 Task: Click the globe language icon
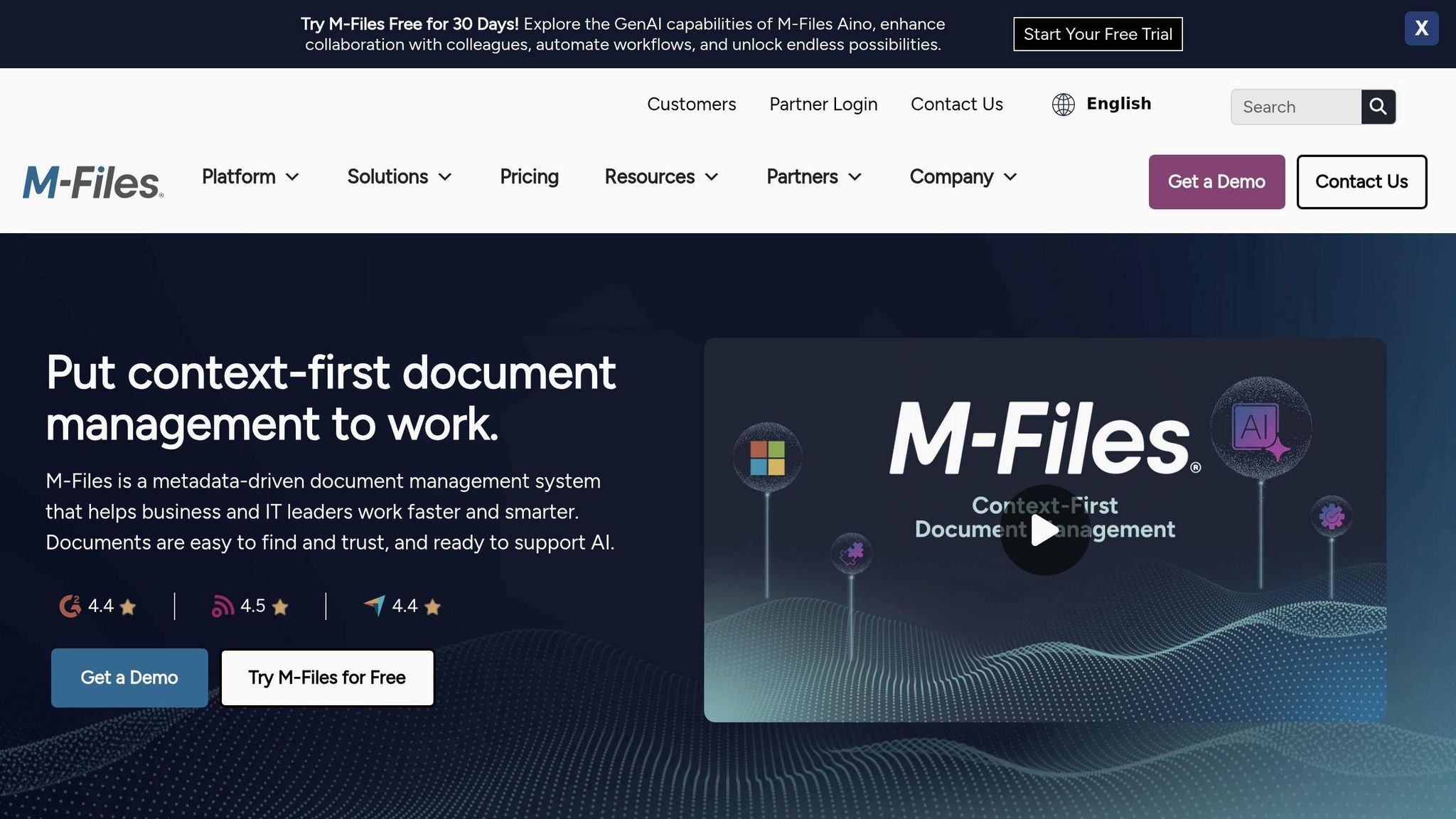tap(1063, 105)
